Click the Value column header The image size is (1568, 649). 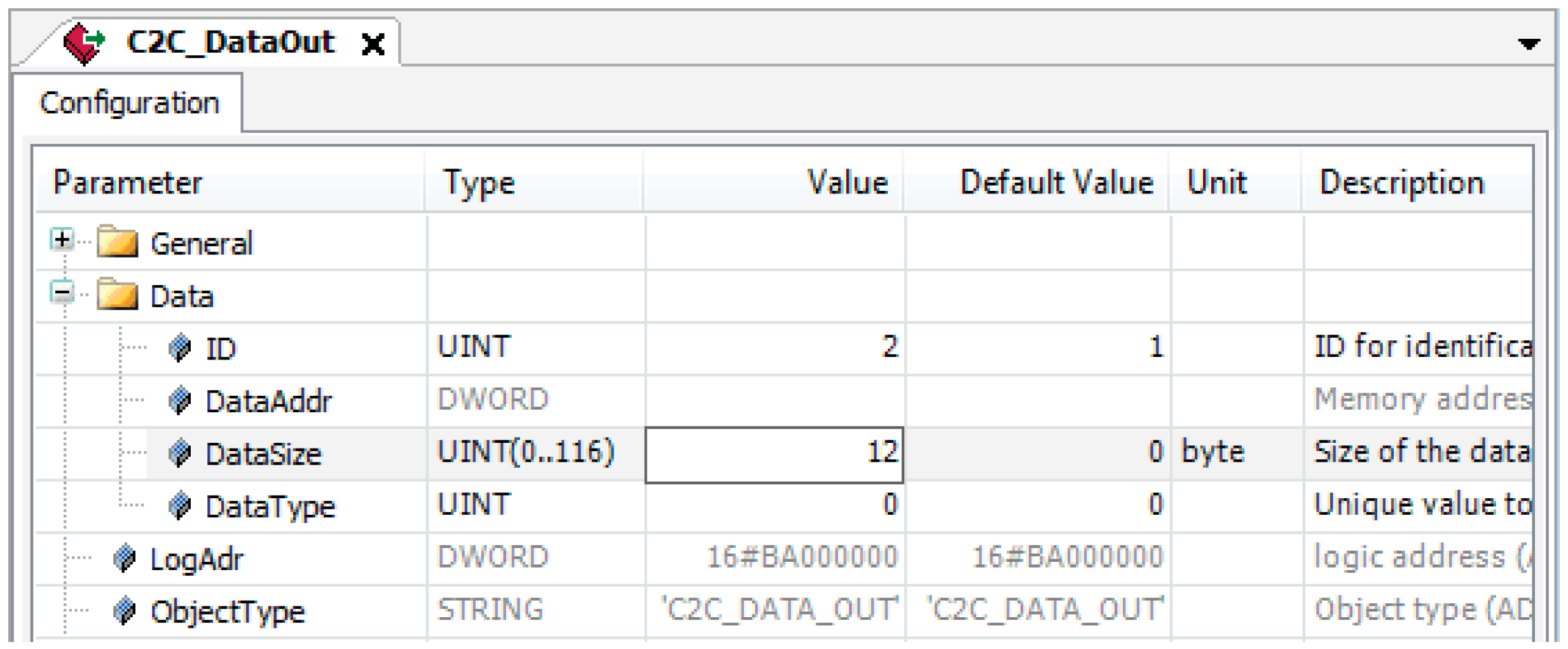coord(774,182)
